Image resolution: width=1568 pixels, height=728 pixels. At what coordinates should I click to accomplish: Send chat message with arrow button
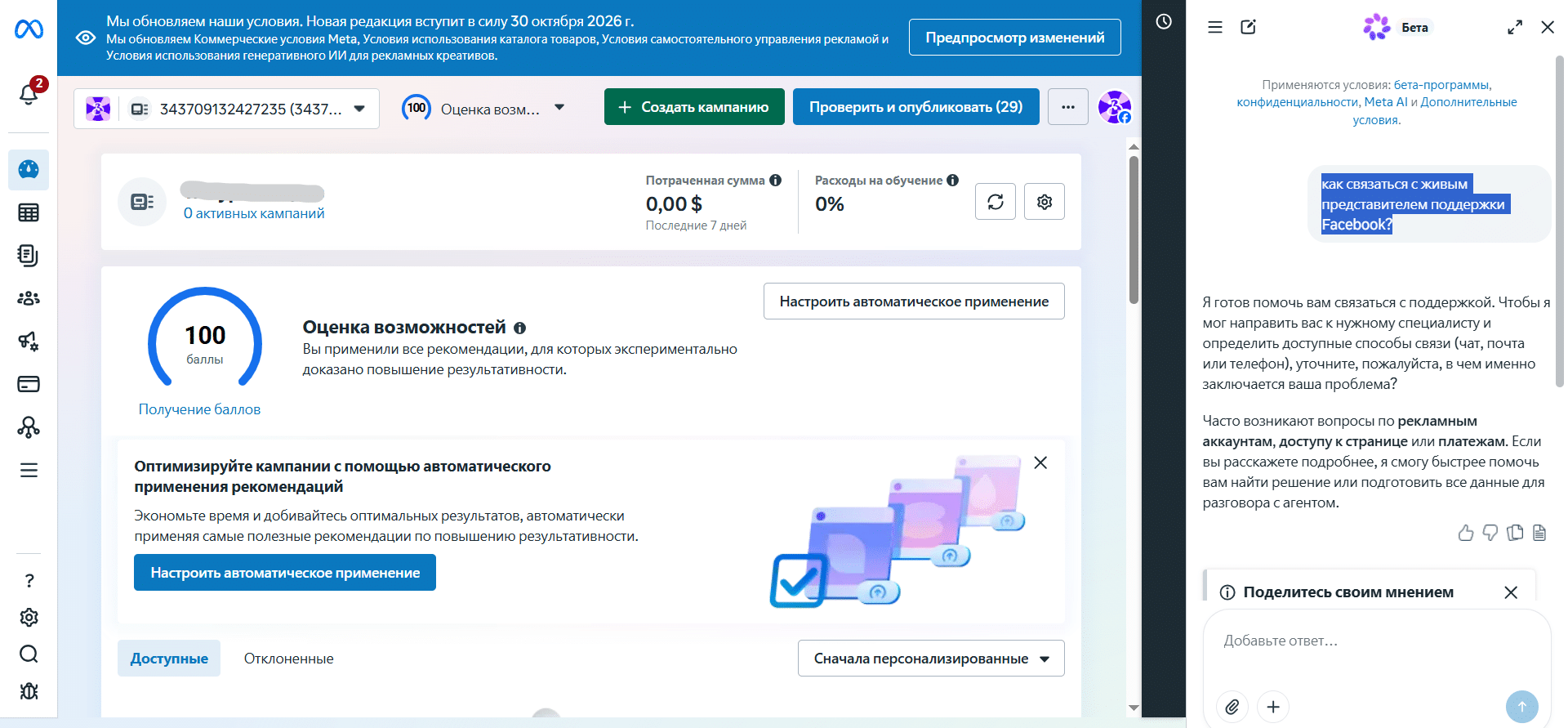1522,707
